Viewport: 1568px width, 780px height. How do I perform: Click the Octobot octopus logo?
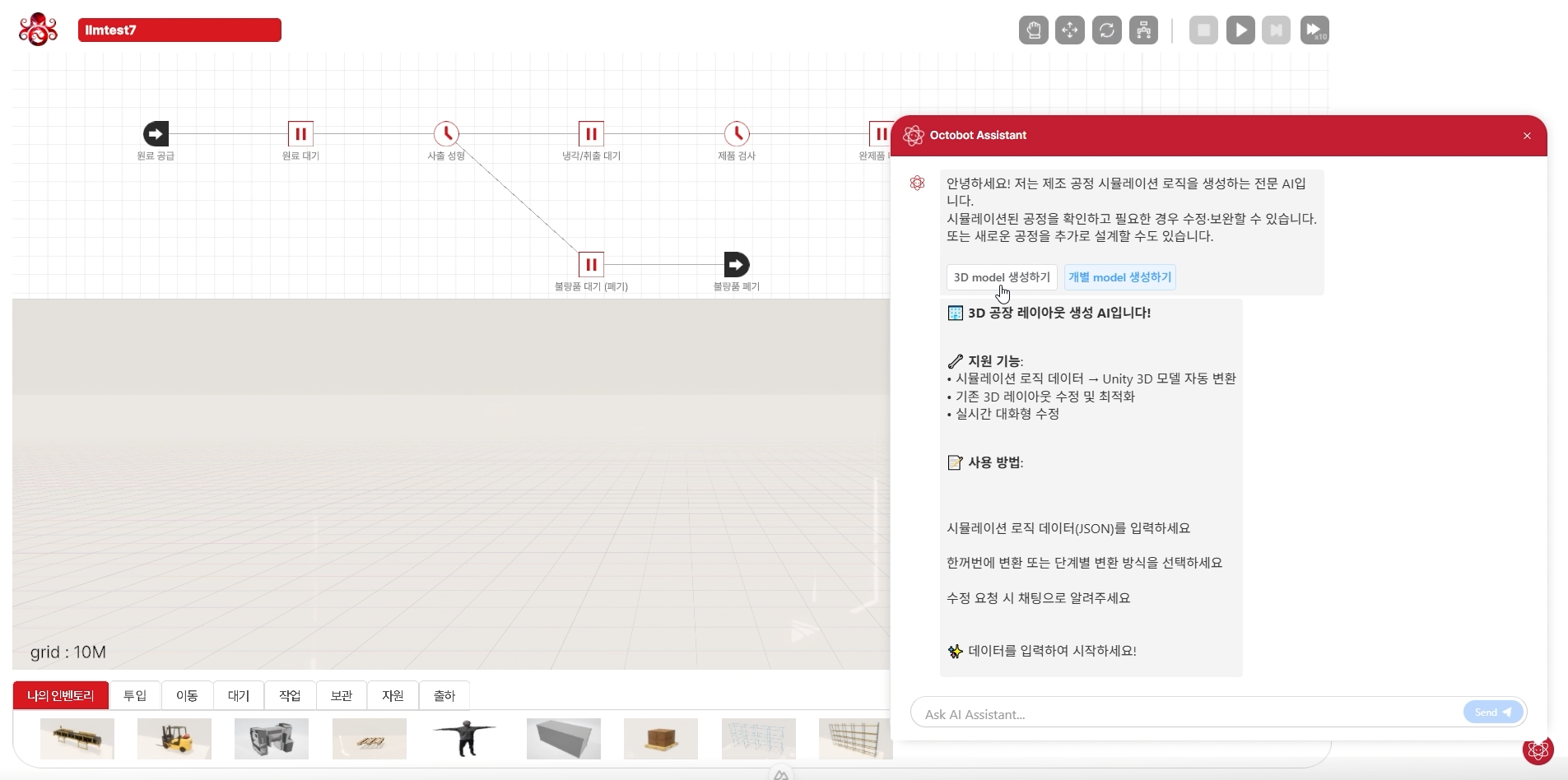(x=38, y=30)
